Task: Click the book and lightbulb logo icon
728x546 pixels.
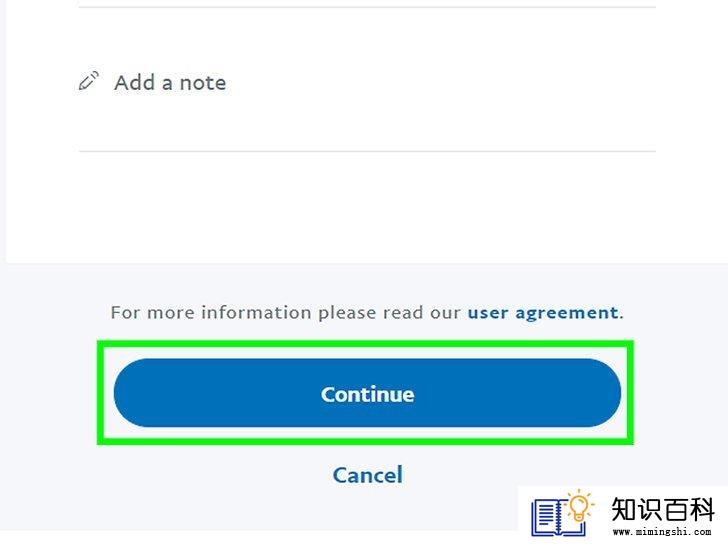Action: click(x=562, y=514)
